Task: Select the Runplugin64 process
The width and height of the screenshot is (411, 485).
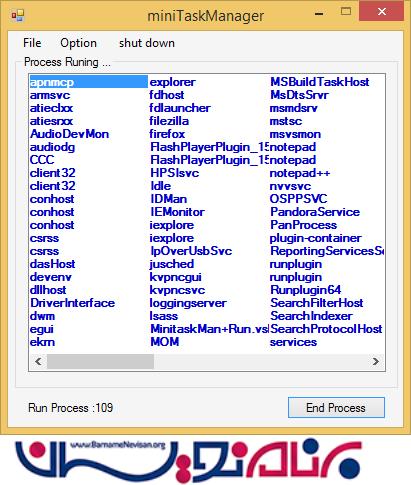Action: click(306, 290)
